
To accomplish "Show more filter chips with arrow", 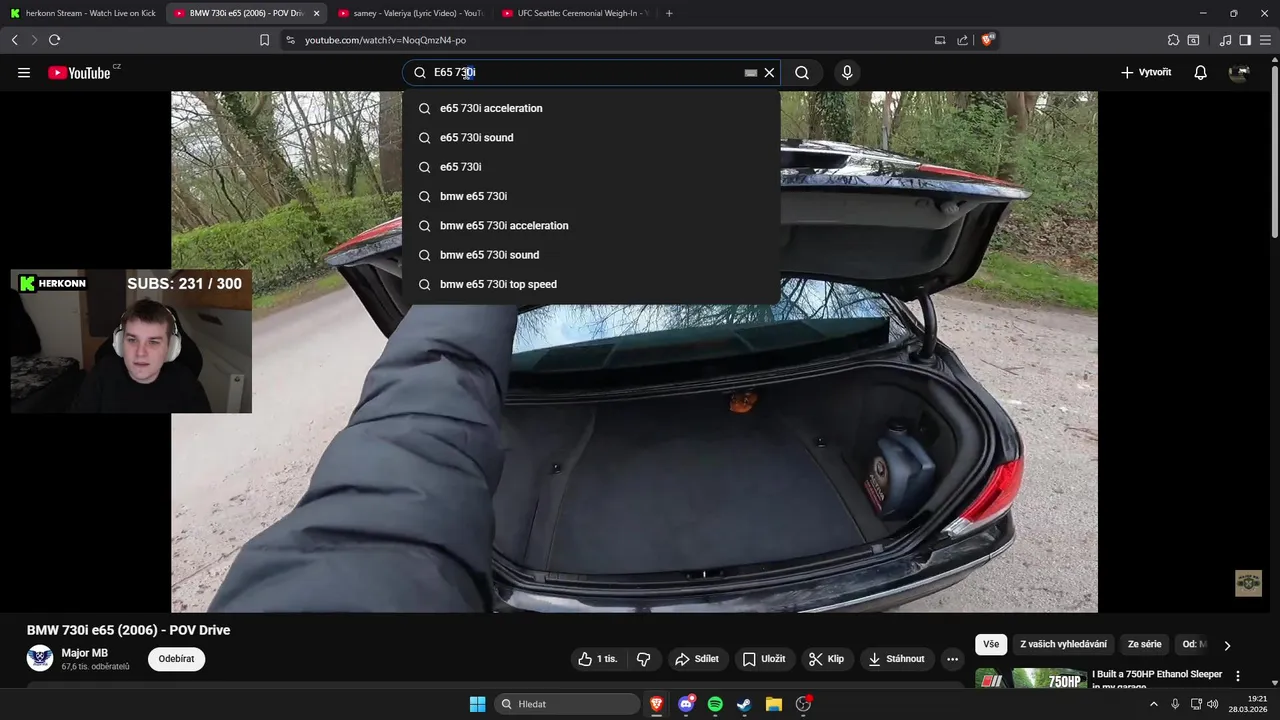I will click(1227, 646).
